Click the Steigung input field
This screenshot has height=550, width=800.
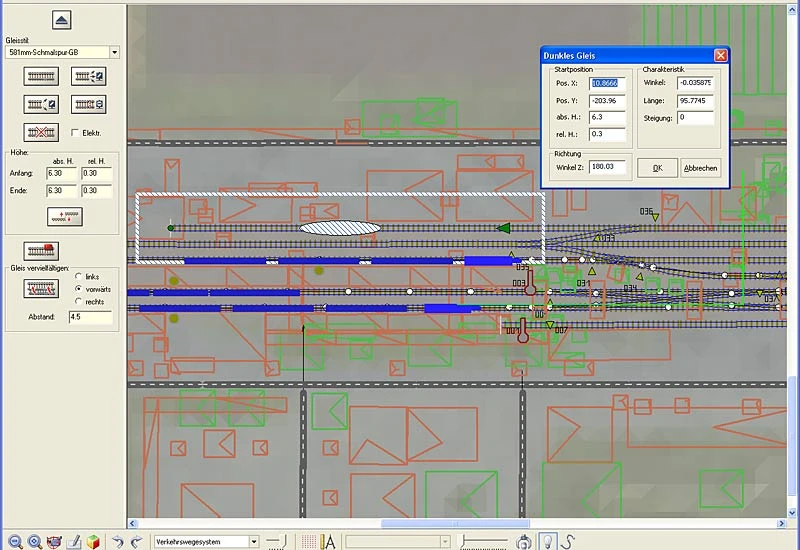coord(695,117)
